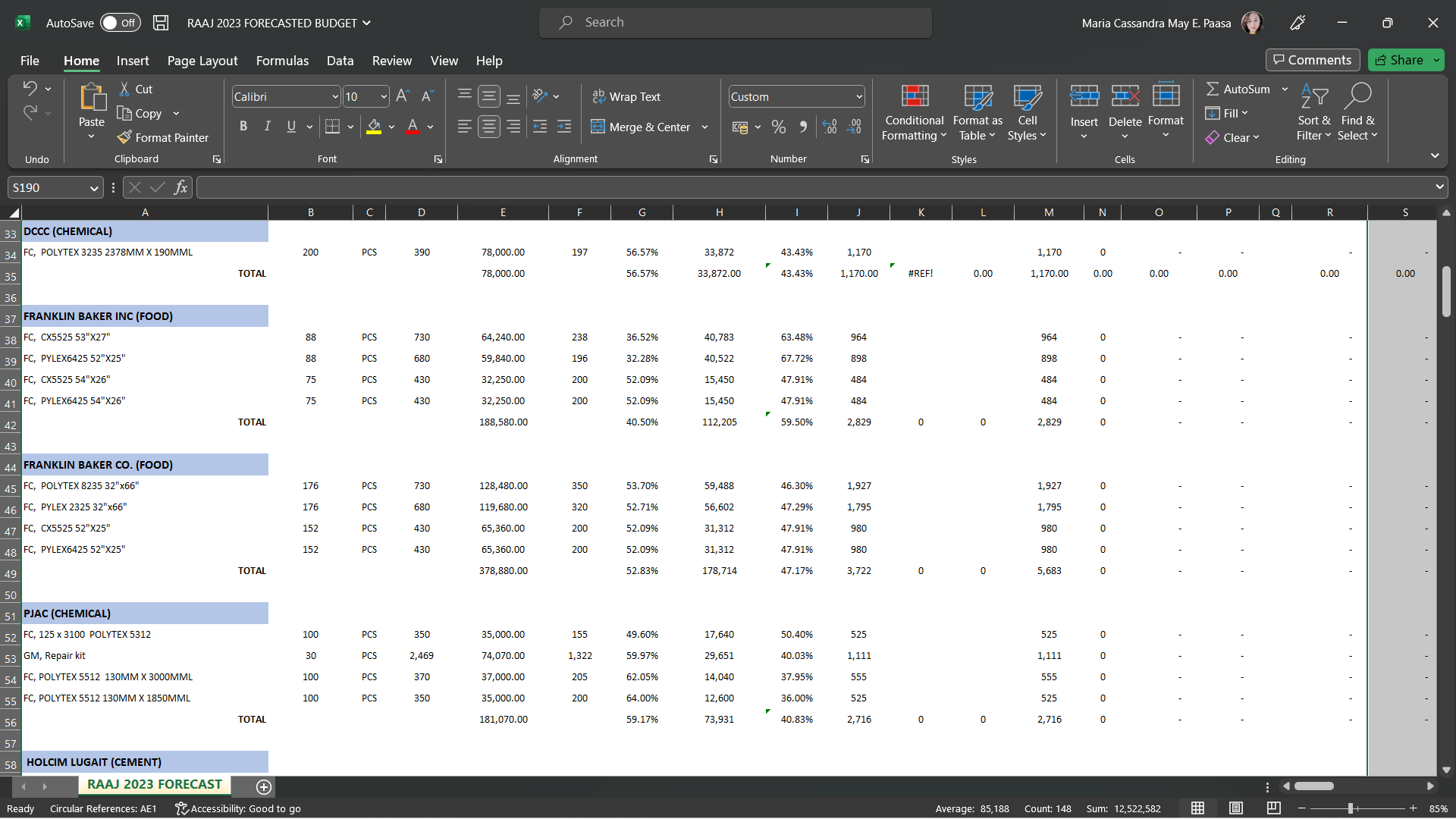Click the Save icon in title bar
Viewport: 1456px width, 819px height.
161,23
